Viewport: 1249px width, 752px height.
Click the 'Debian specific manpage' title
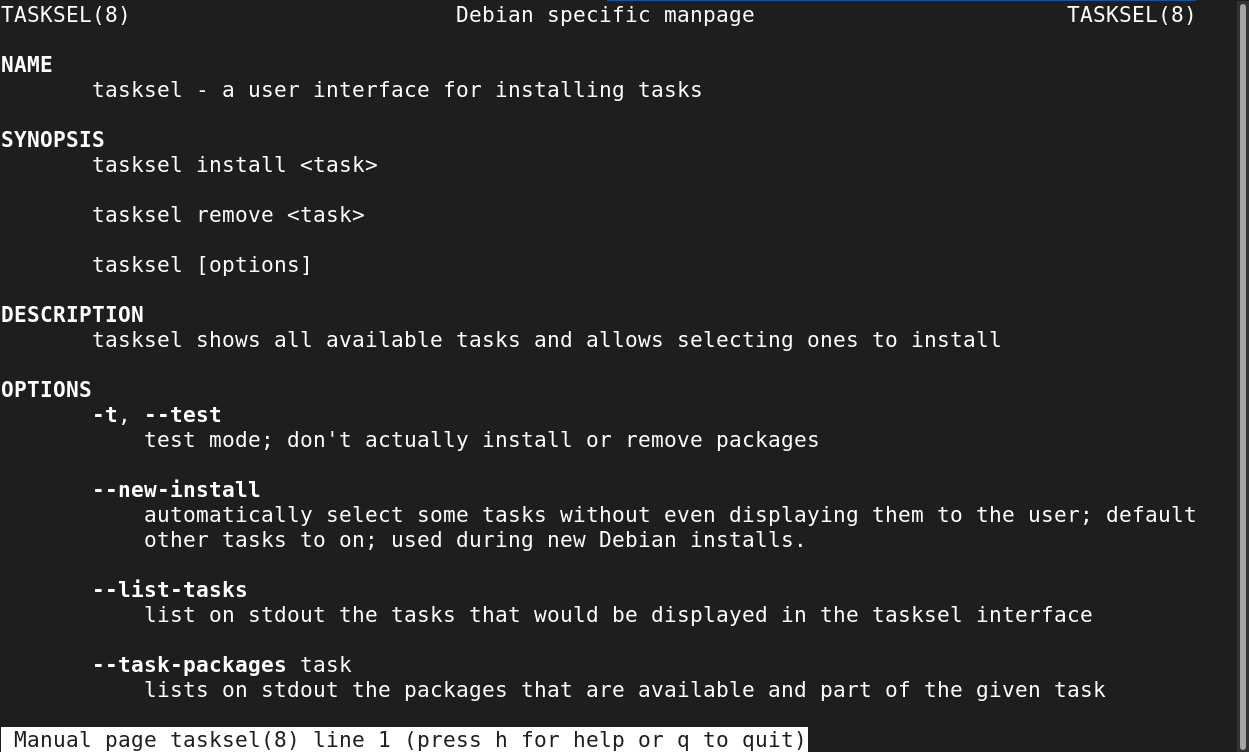click(x=605, y=15)
